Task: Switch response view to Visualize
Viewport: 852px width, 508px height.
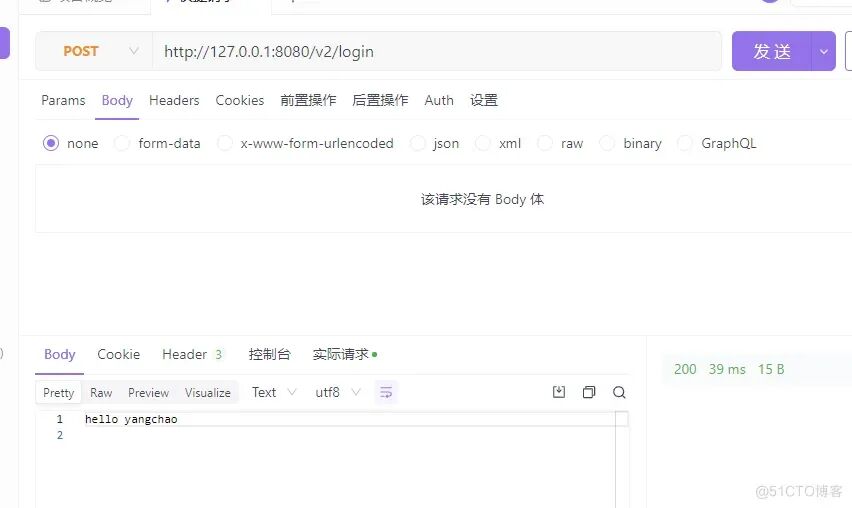Action: 208,393
